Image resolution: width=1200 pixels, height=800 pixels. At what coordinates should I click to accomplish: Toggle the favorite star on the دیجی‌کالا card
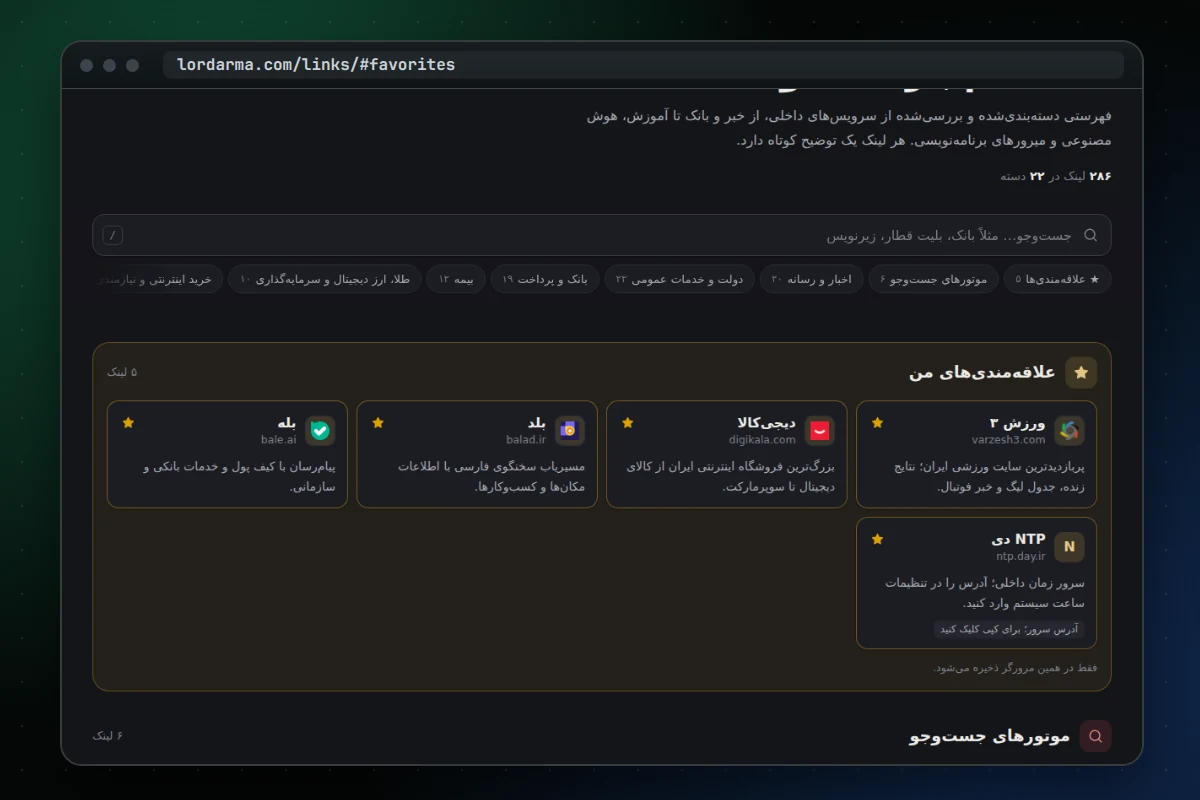click(x=628, y=423)
